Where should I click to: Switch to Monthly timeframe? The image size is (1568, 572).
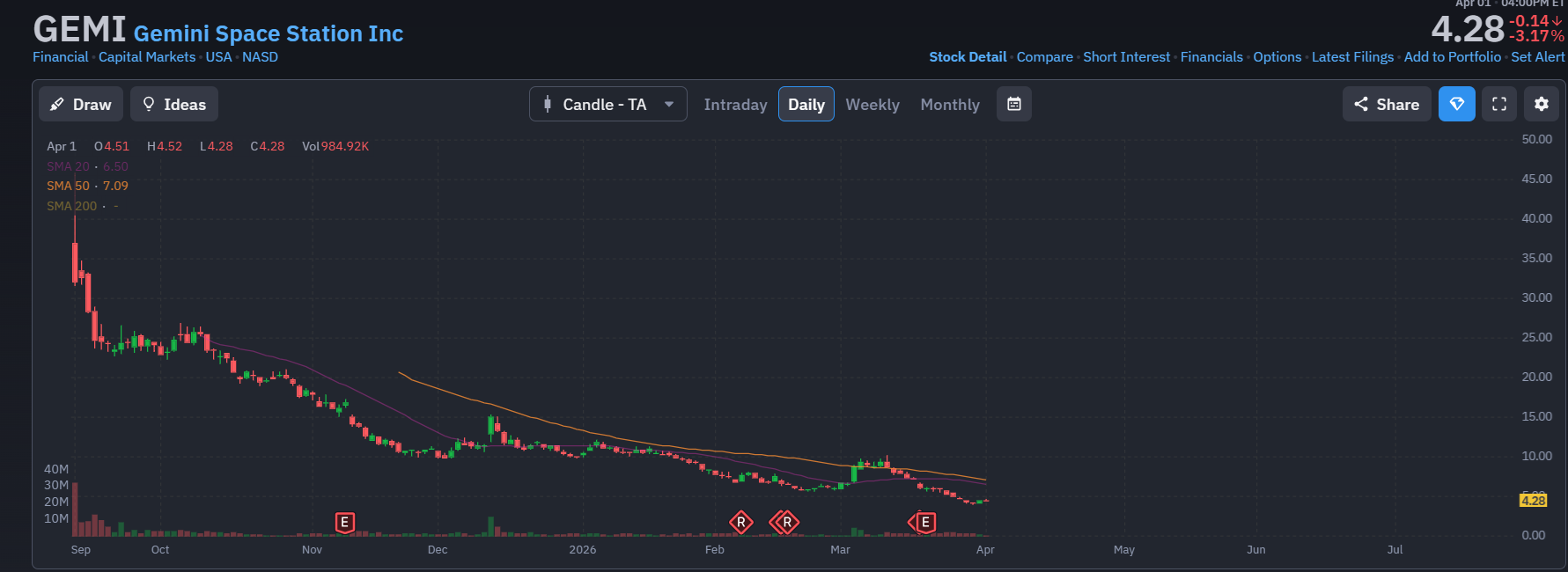click(x=949, y=105)
